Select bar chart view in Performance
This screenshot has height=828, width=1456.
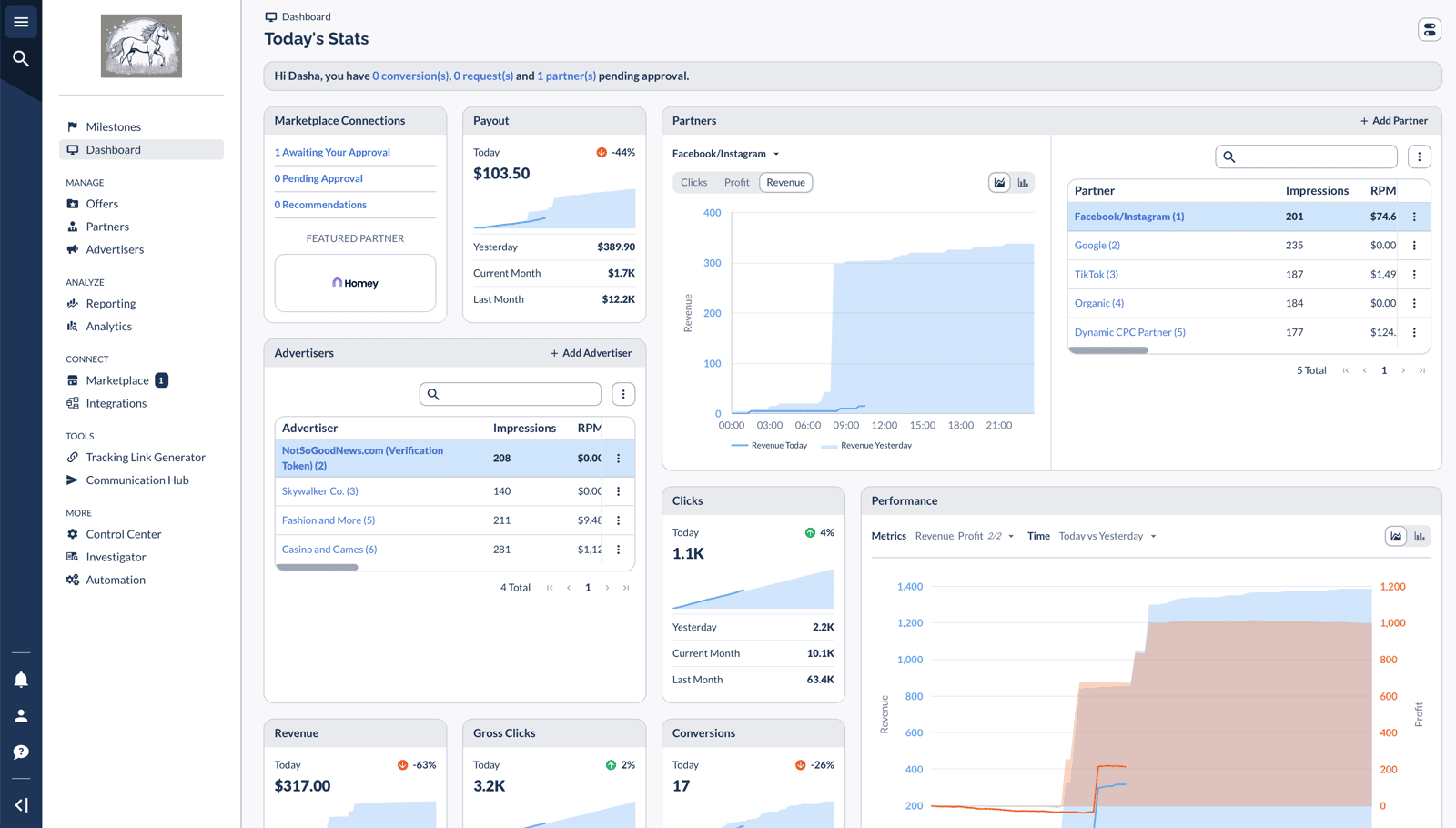1420,536
